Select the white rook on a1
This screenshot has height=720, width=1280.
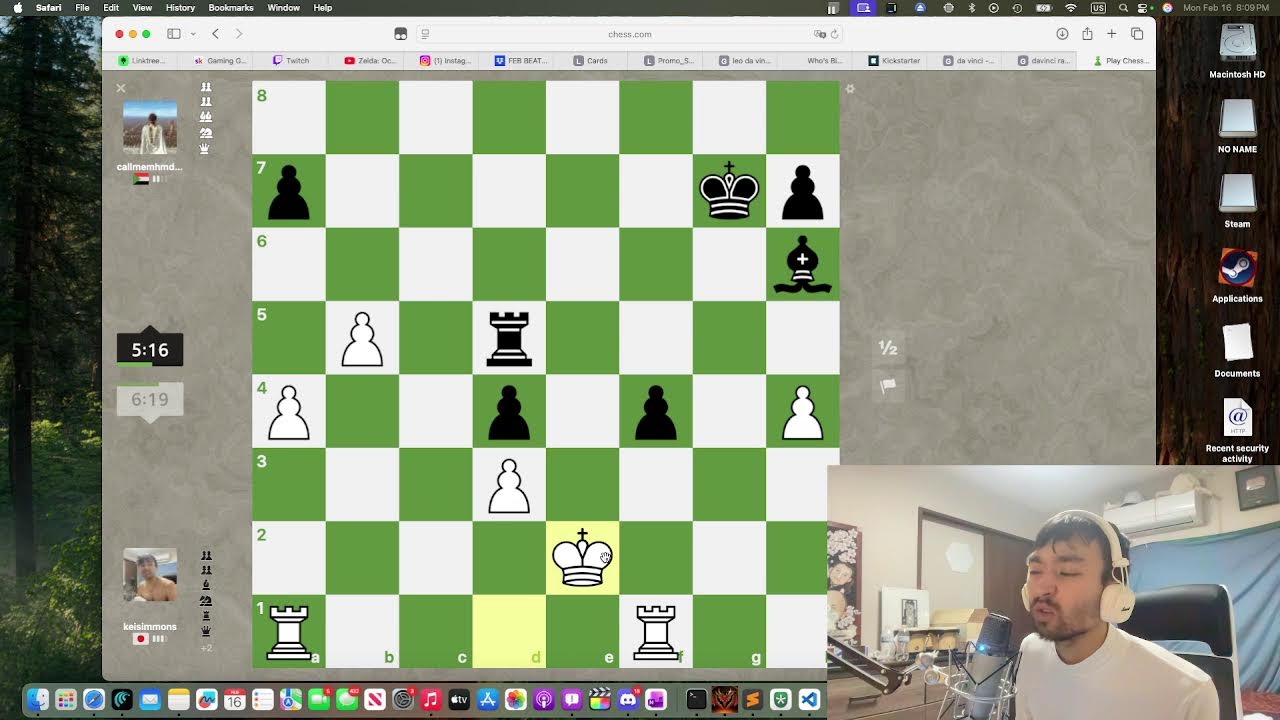(289, 632)
